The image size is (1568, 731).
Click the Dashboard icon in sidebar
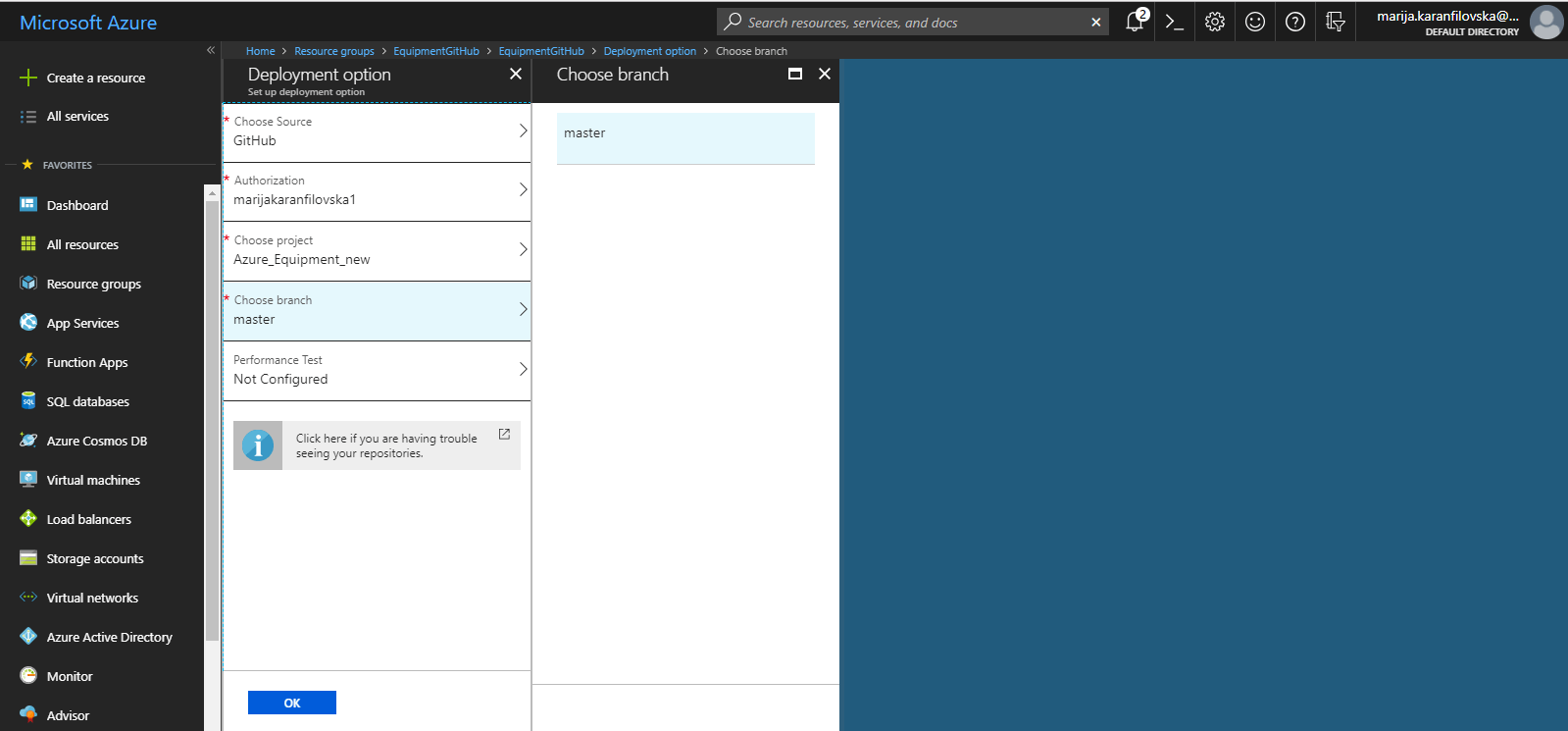[x=28, y=204]
